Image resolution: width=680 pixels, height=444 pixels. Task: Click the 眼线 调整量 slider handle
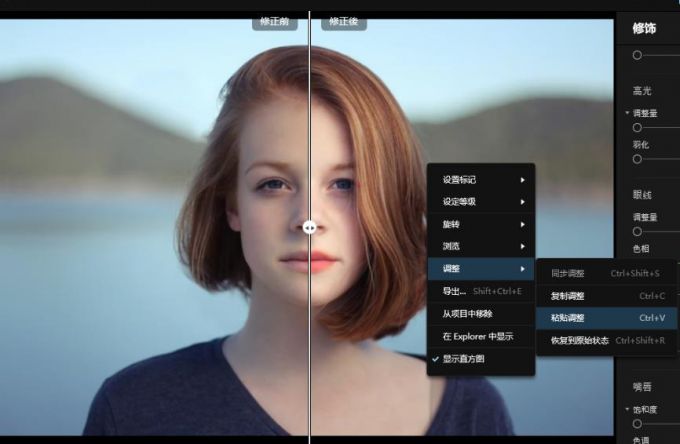(637, 231)
